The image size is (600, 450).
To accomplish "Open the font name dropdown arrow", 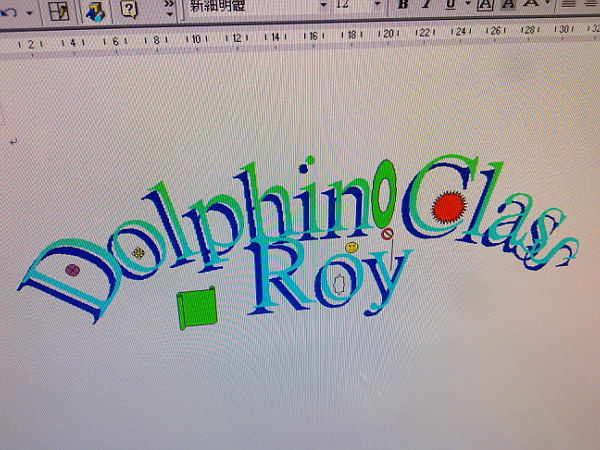I will pos(323,5).
